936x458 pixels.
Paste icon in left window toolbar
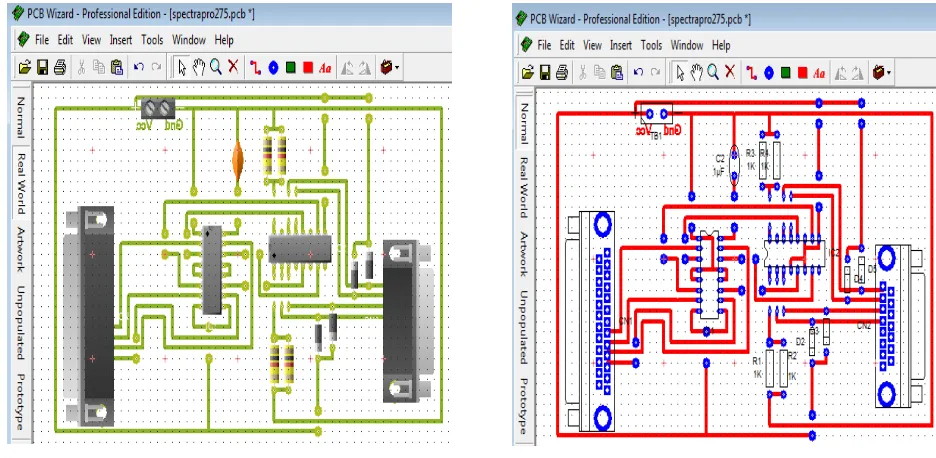coord(117,67)
